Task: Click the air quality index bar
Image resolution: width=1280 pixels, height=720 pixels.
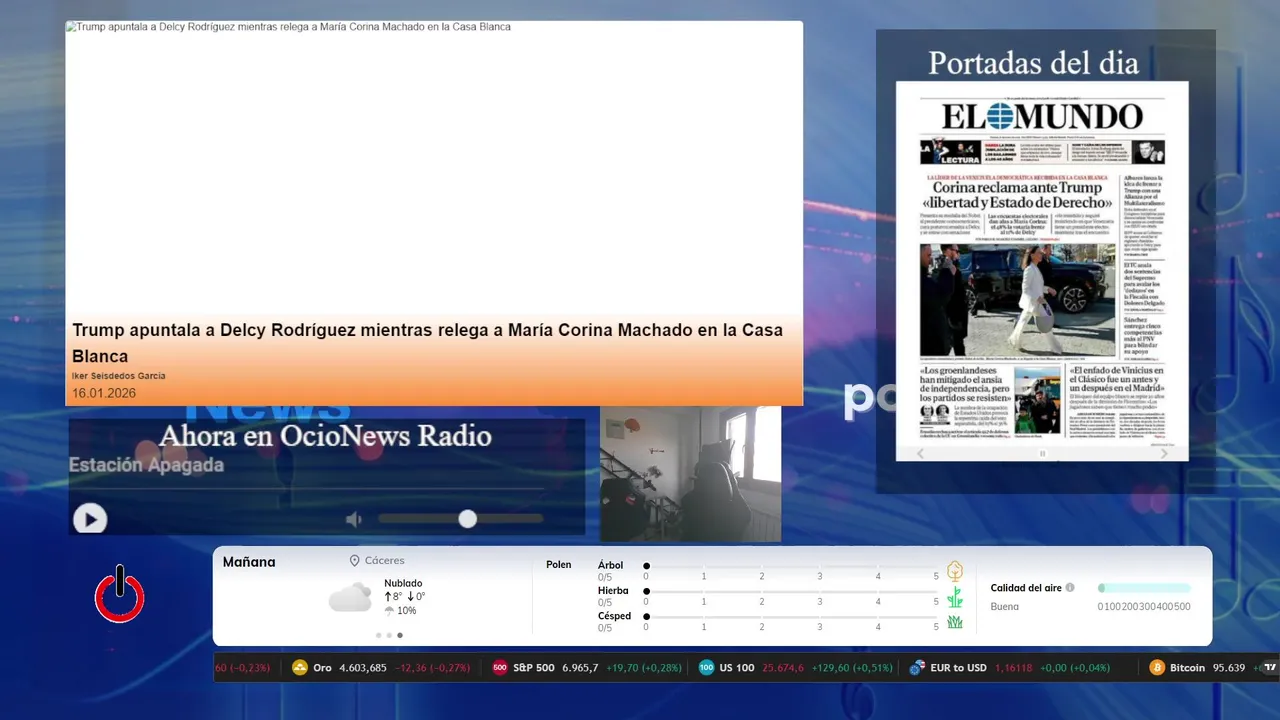Action: click(x=1144, y=588)
